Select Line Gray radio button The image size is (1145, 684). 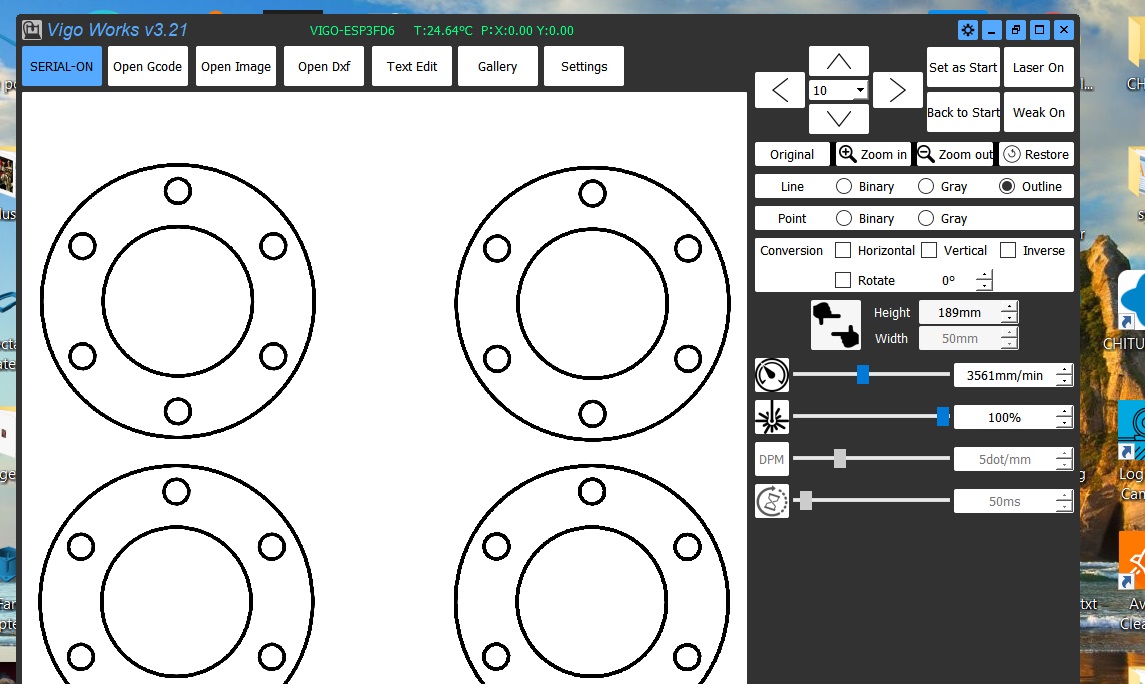tap(926, 186)
